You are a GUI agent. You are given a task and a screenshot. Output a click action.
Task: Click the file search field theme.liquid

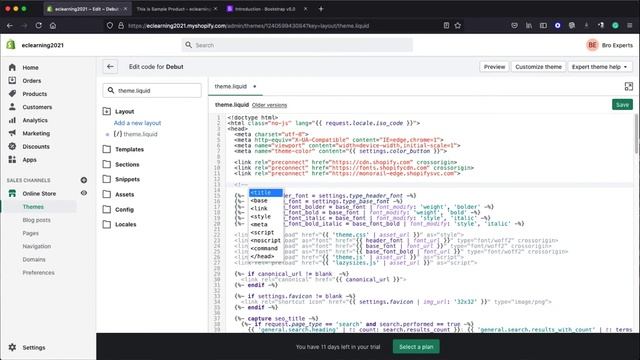pyautogui.click(x=152, y=90)
